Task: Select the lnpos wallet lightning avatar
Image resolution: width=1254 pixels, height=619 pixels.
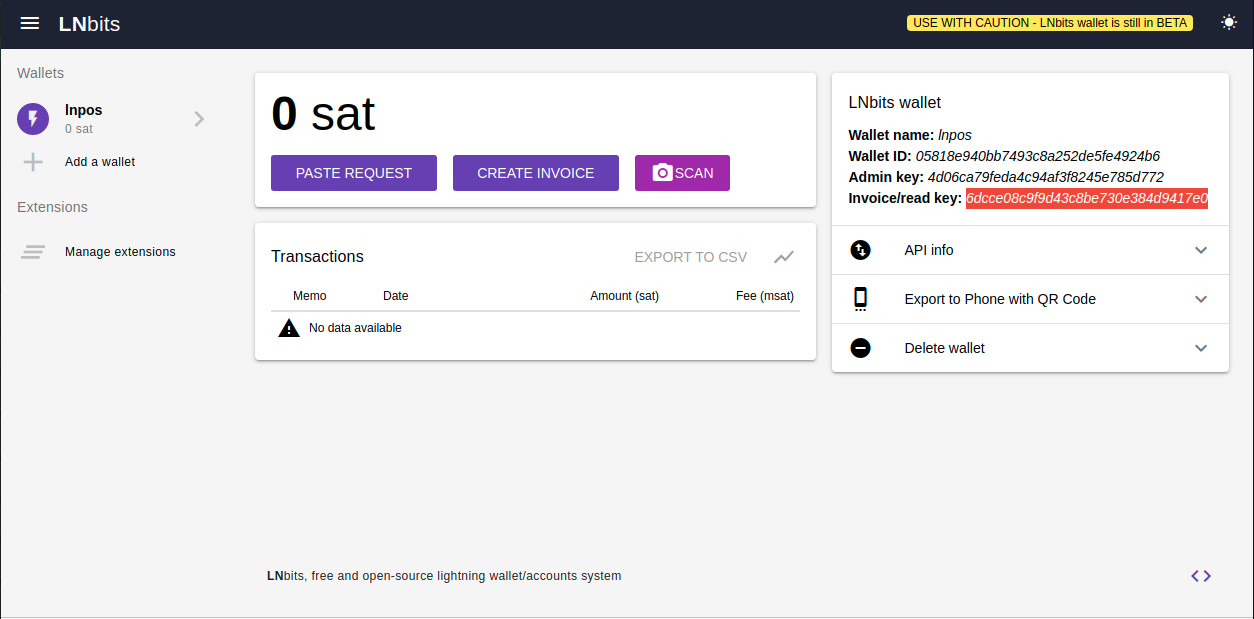Action: 33,119
